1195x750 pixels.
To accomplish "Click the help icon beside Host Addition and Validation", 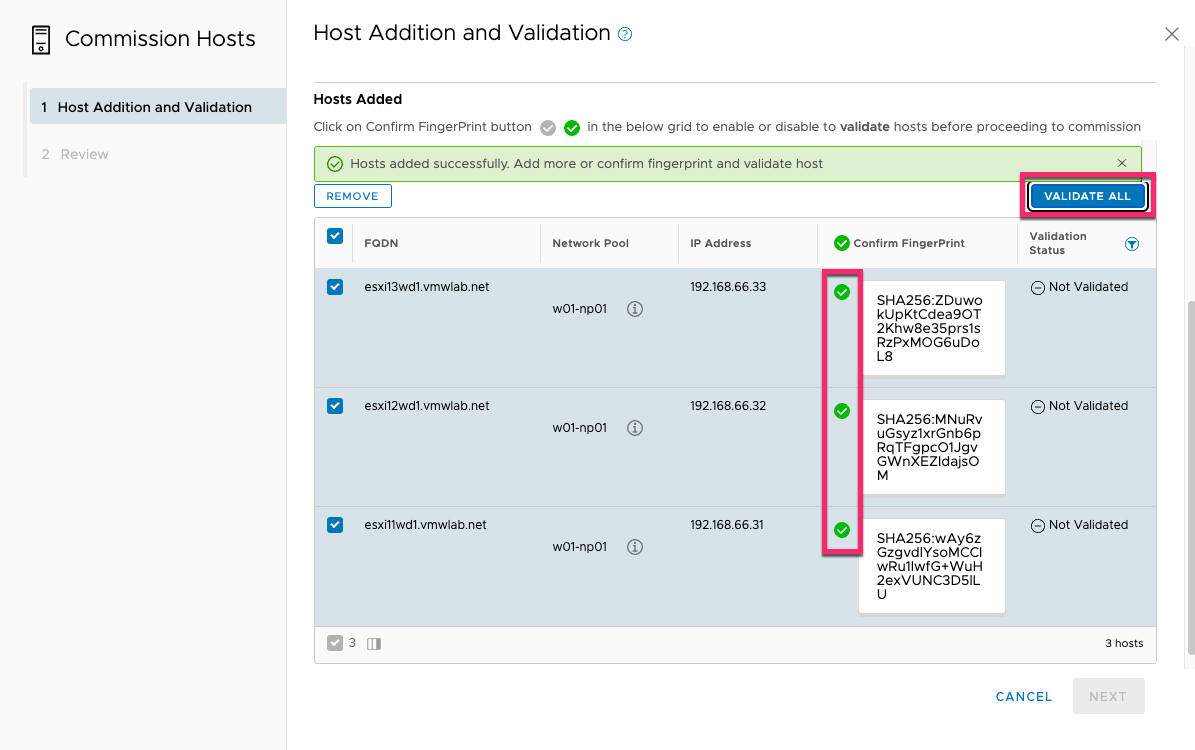I will pyautogui.click(x=625, y=34).
